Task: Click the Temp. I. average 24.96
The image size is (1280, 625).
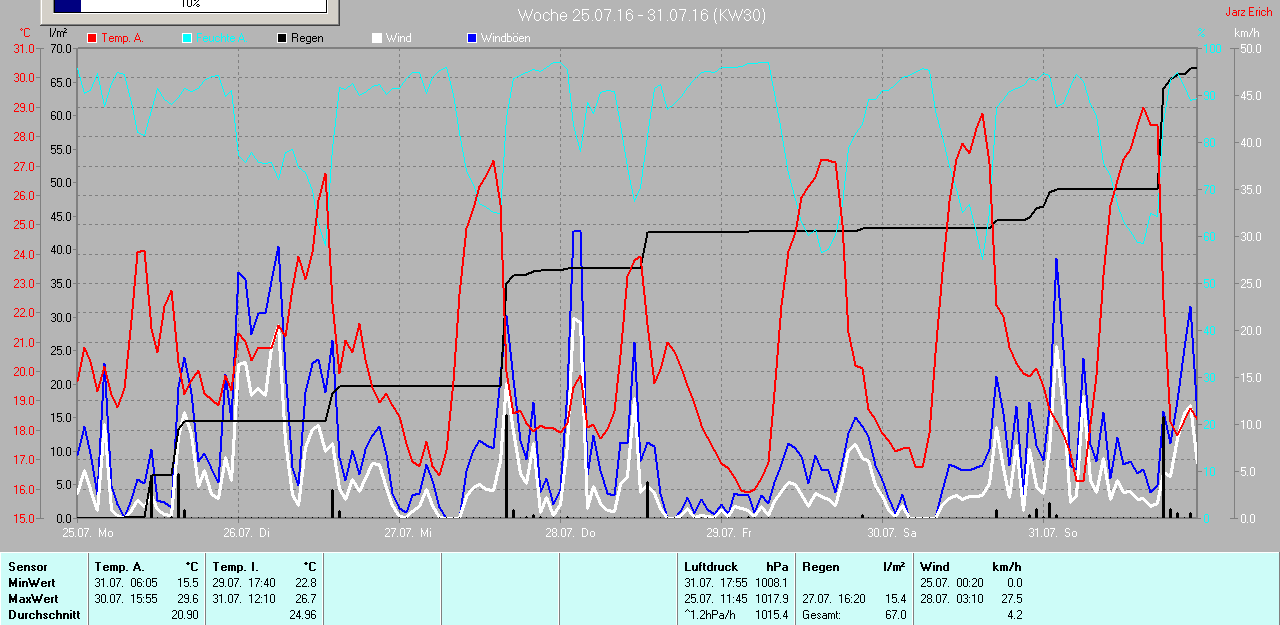Action: pos(303,615)
